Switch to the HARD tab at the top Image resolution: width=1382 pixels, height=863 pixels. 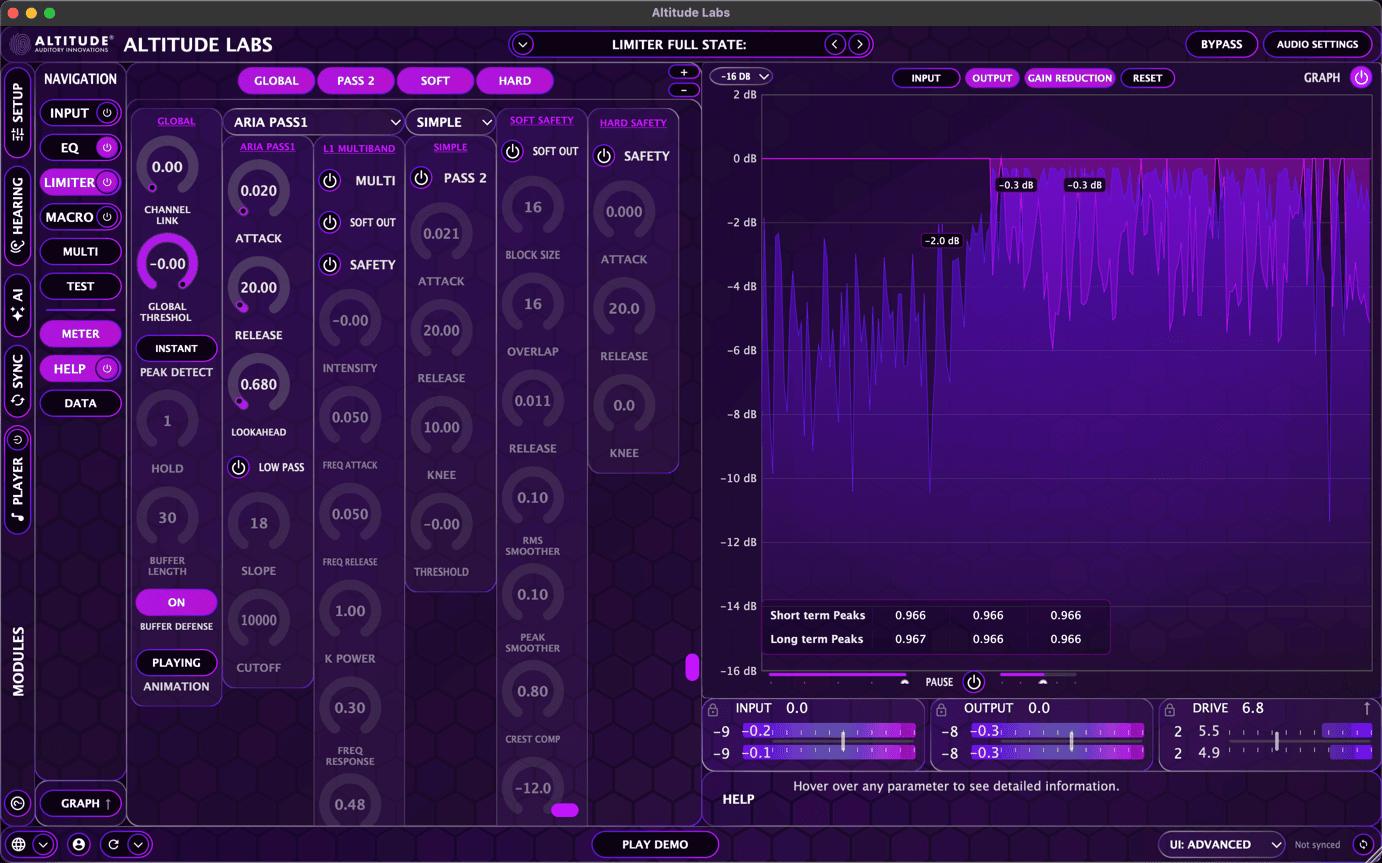click(514, 80)
